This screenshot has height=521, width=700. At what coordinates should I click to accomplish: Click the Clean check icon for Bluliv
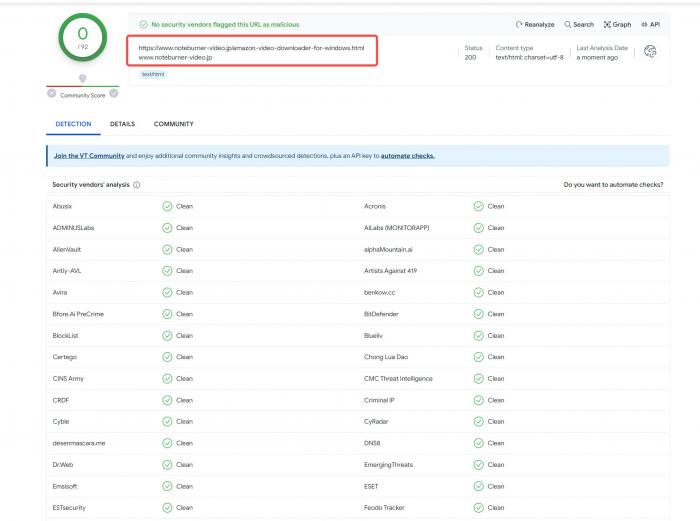479,336
